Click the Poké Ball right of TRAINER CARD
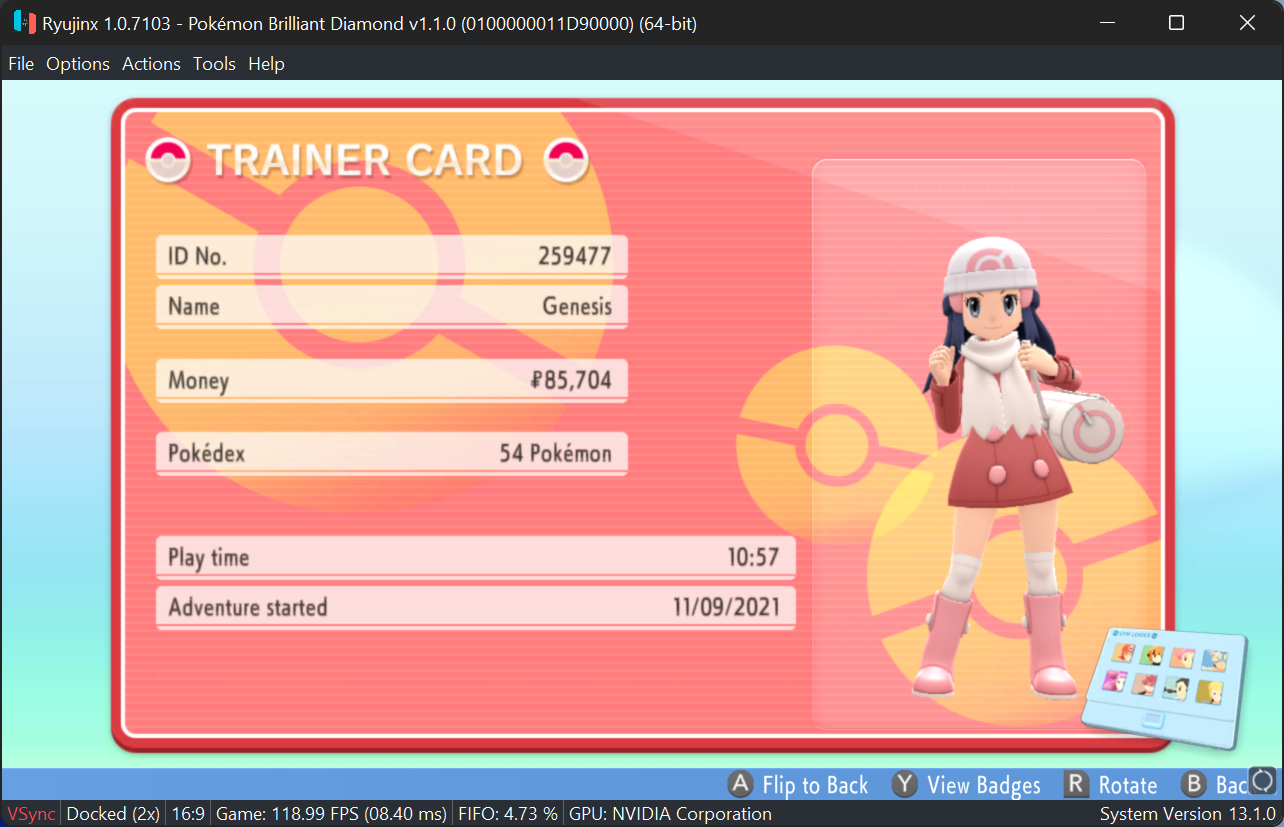Viewport: 1284px width, 827px height. point(566,160)
